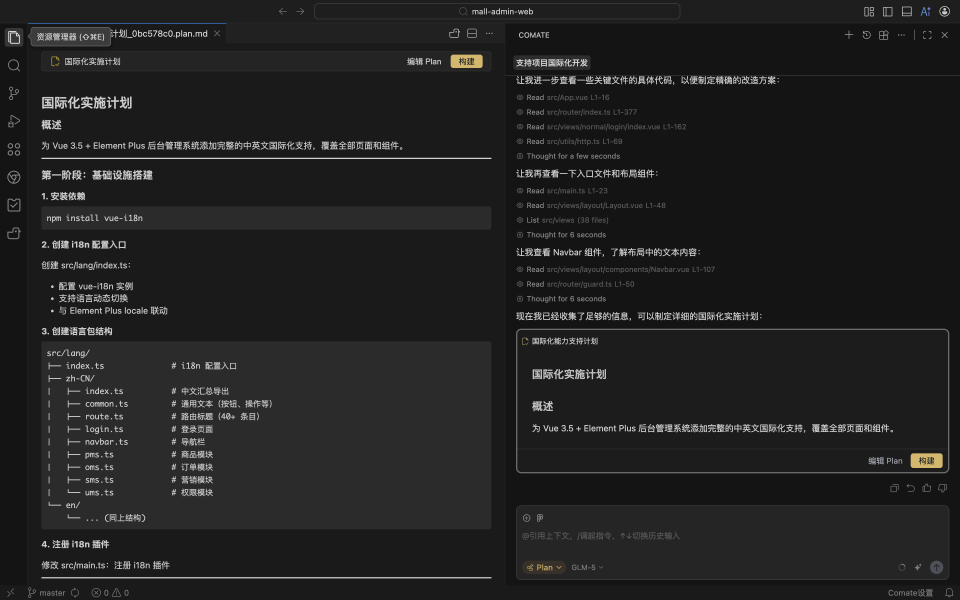Open COMATE panel more options ellipsis
This screenshot has width=960, height=600.
pyautogui.click(x=901, y=35)
